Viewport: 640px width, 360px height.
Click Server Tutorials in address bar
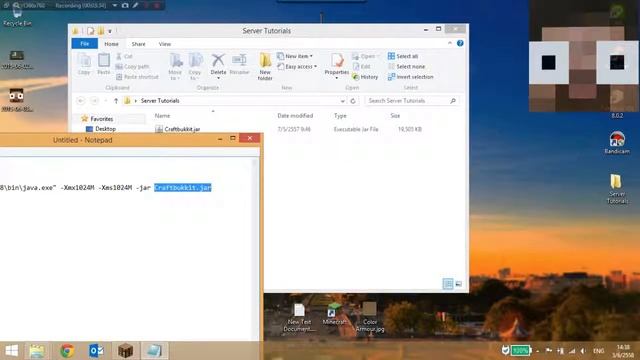coord(160,101)
